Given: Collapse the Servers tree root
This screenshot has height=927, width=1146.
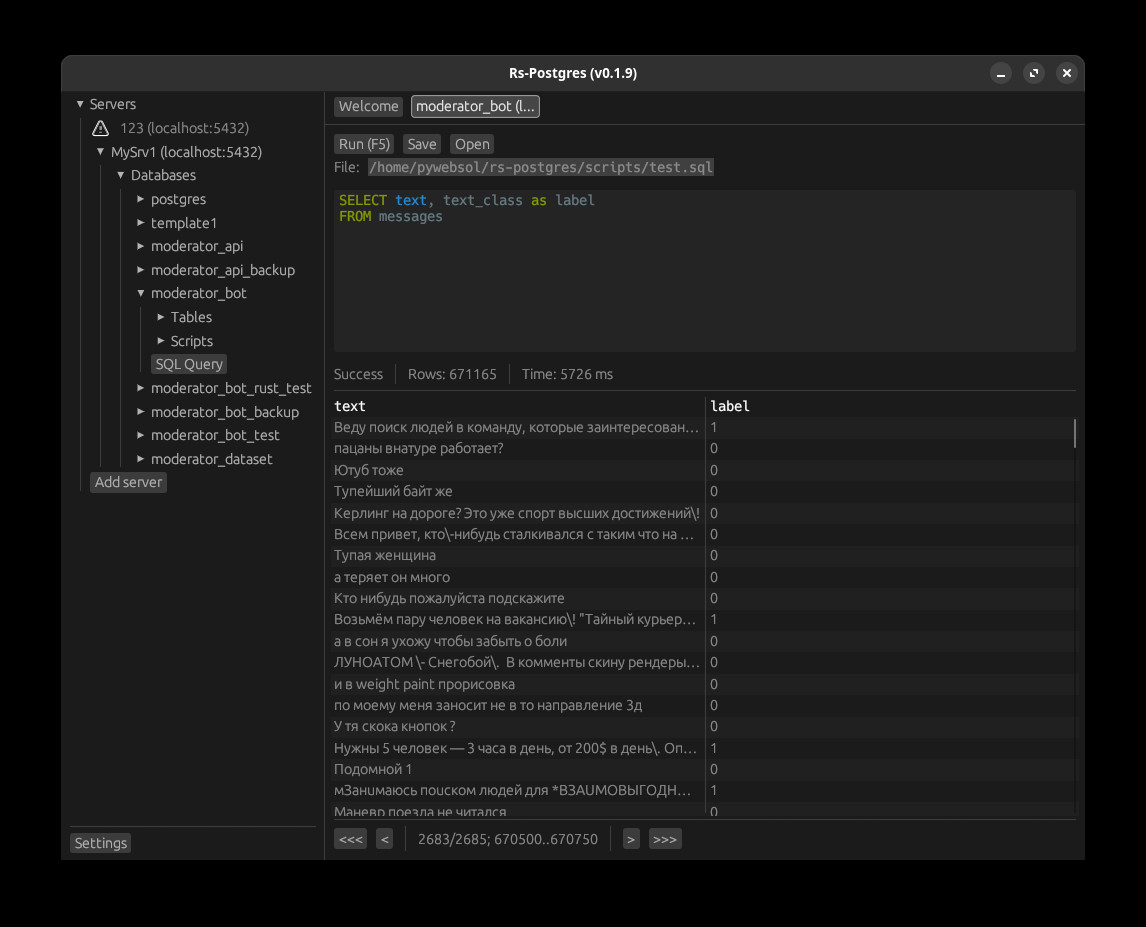Looking at the screenshot, I should coord(80,104).
